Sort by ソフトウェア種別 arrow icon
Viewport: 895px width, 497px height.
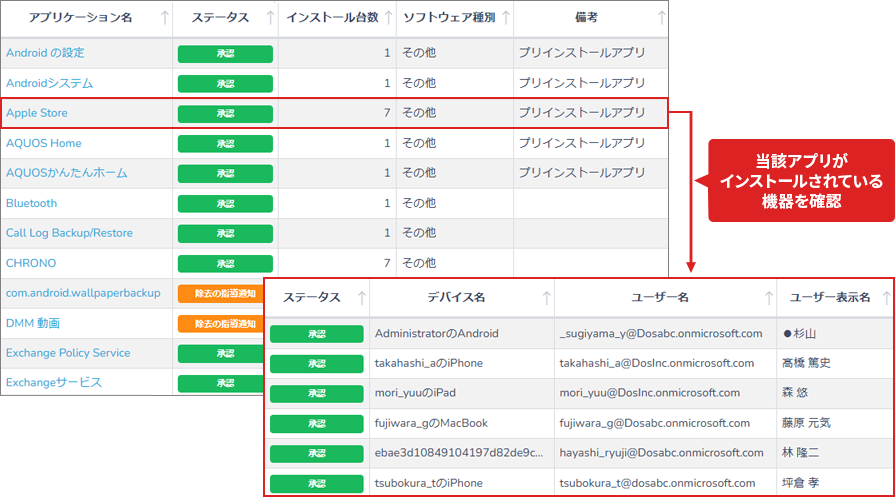(506, 18)
